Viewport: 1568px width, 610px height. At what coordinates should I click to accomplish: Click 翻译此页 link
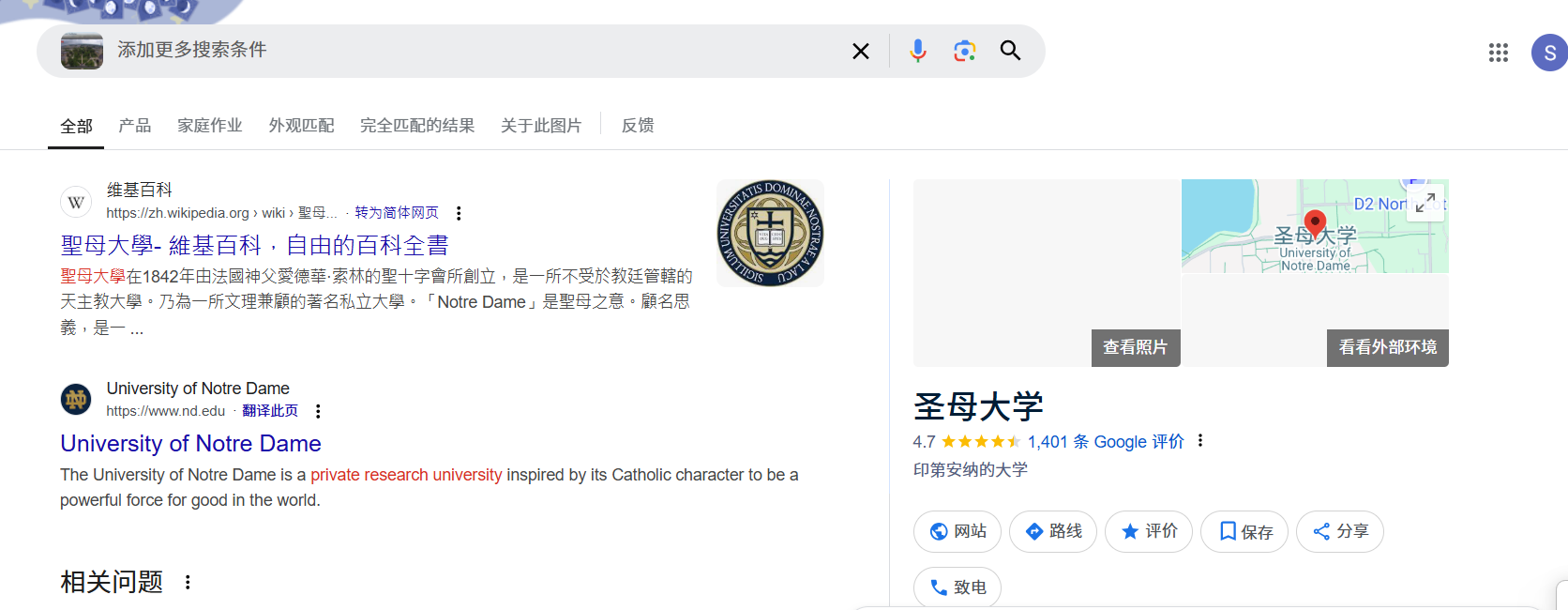(x=270, y=411)
